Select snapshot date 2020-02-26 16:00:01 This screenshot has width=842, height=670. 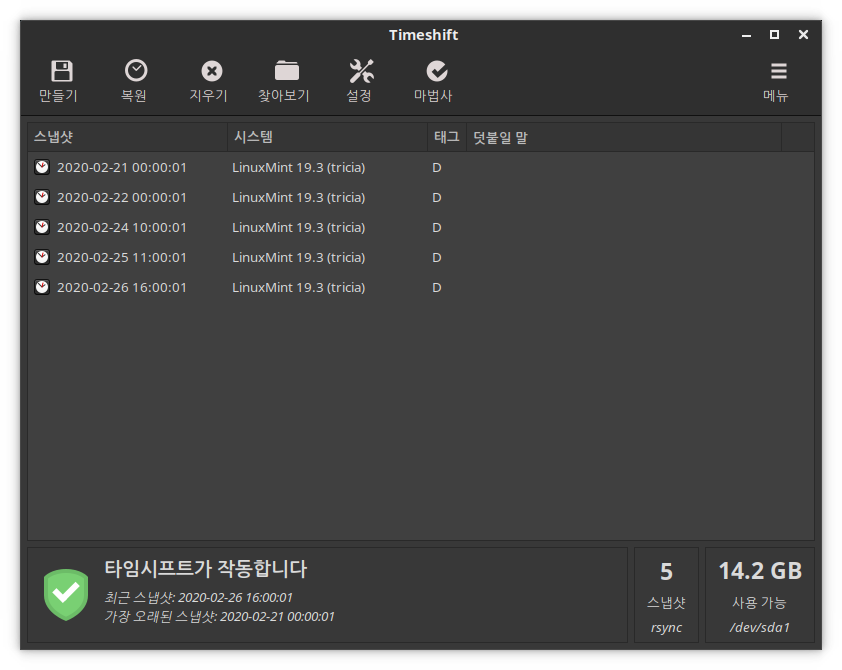pos(122,288)
